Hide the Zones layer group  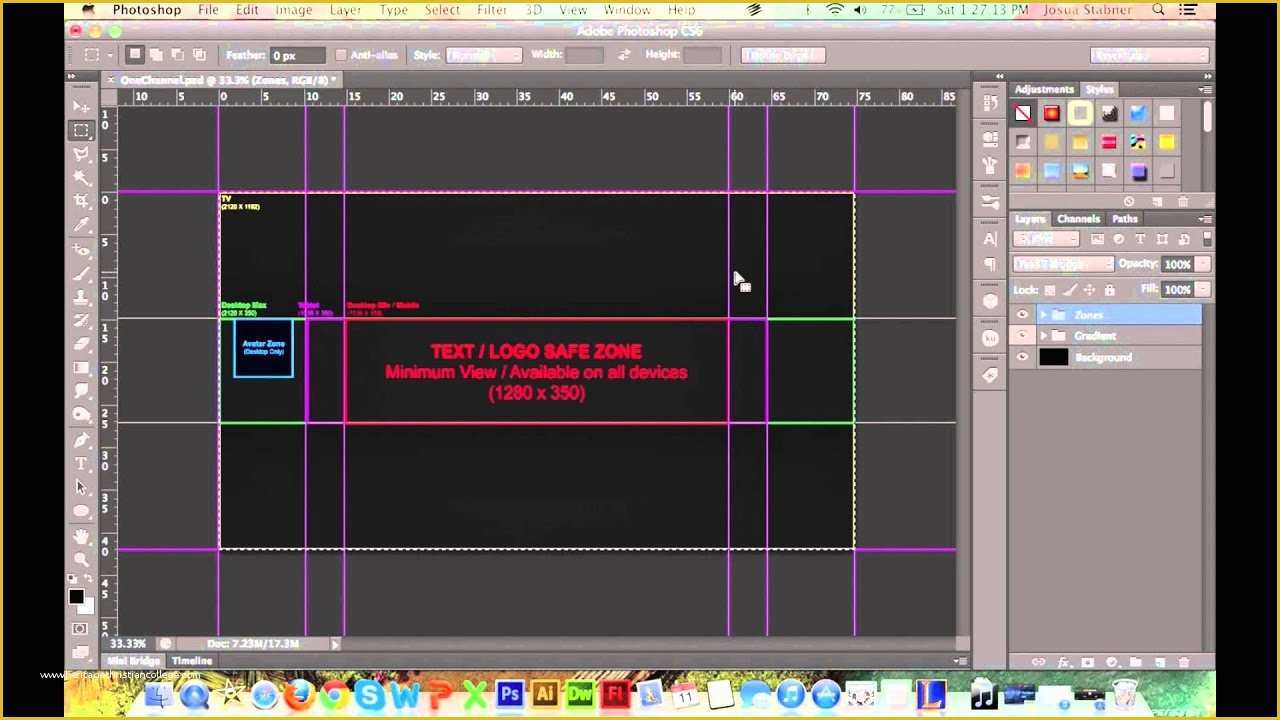1022,315
